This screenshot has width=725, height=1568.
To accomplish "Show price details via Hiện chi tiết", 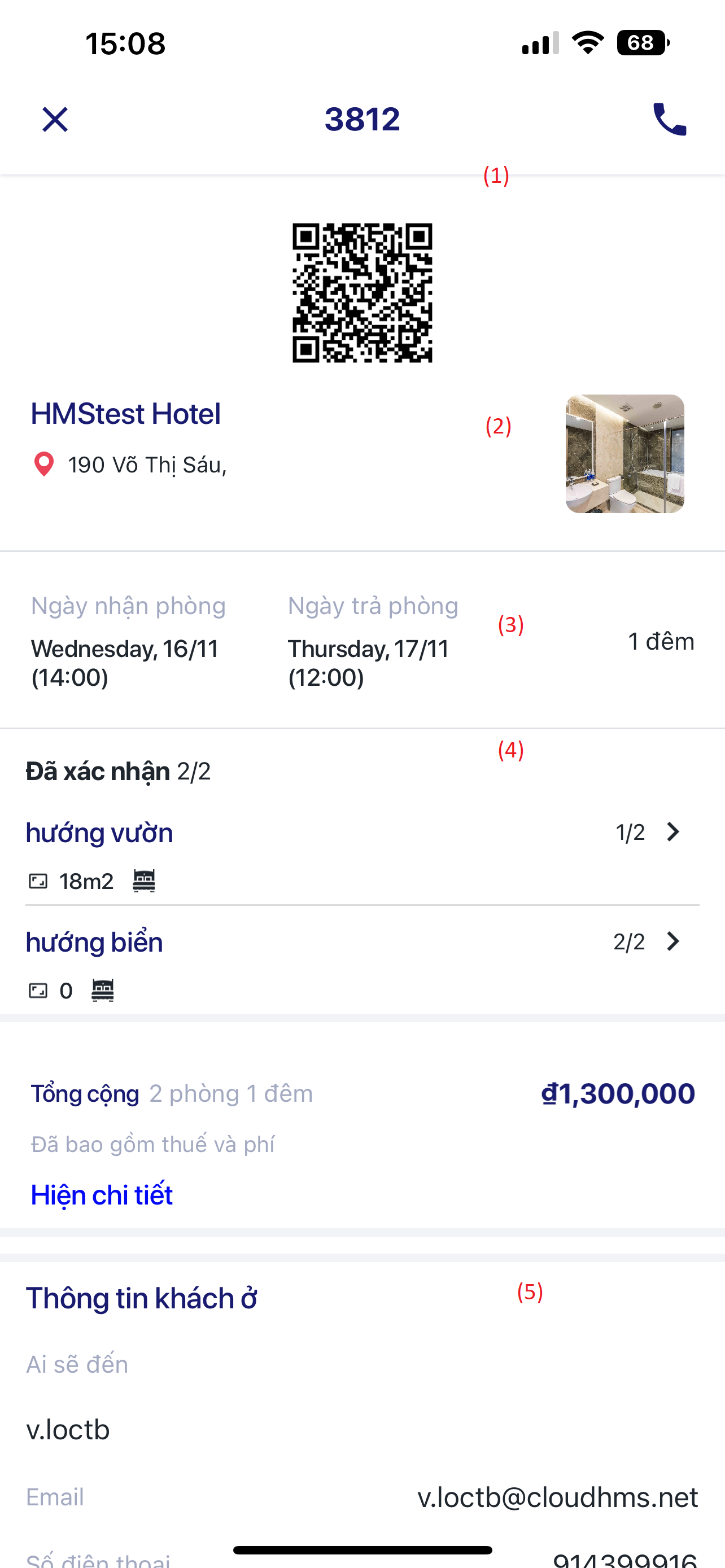I will coord(102,1195).
